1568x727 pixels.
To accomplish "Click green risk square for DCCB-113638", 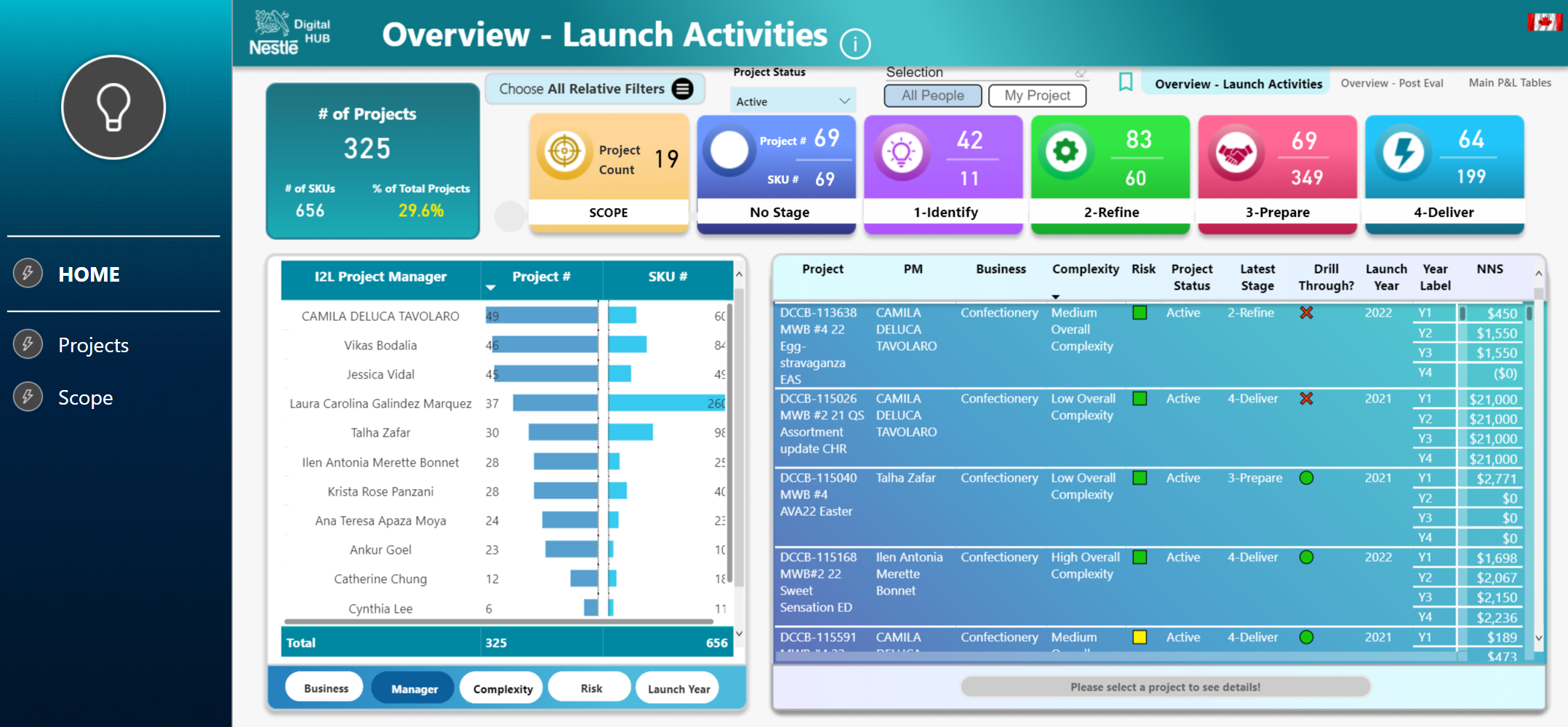I will (1140, 312).
